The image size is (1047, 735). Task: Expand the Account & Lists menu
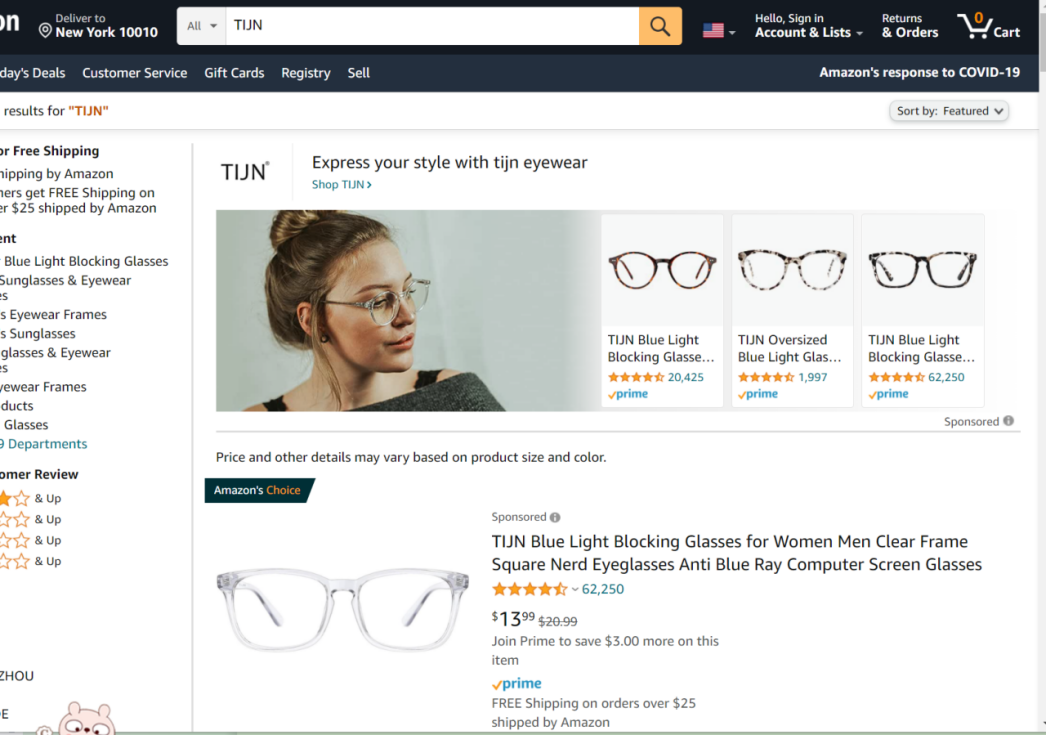tap(809, 26)
